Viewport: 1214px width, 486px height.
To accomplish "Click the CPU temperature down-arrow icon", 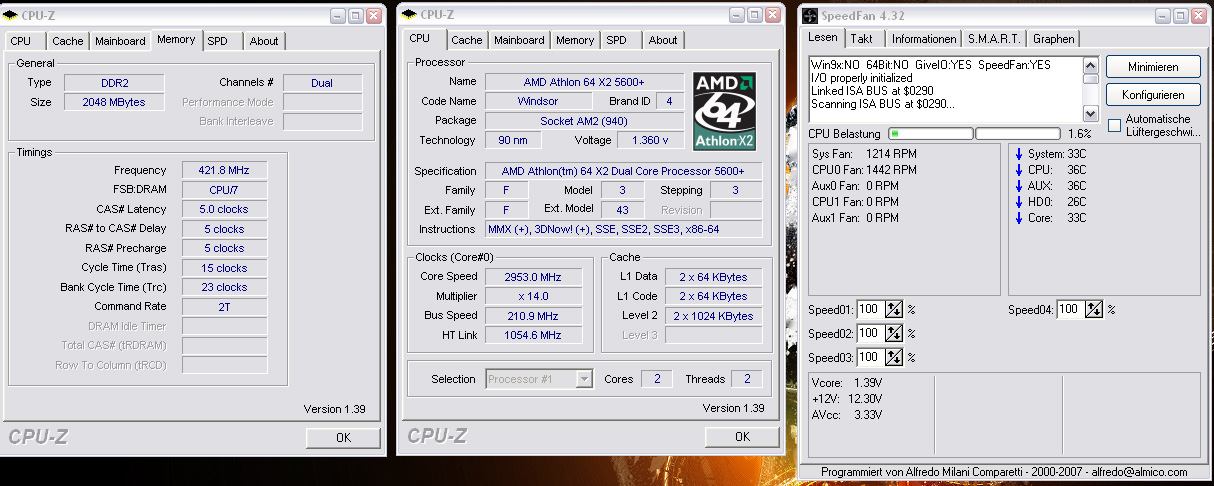I will [x=1018, y=170].
